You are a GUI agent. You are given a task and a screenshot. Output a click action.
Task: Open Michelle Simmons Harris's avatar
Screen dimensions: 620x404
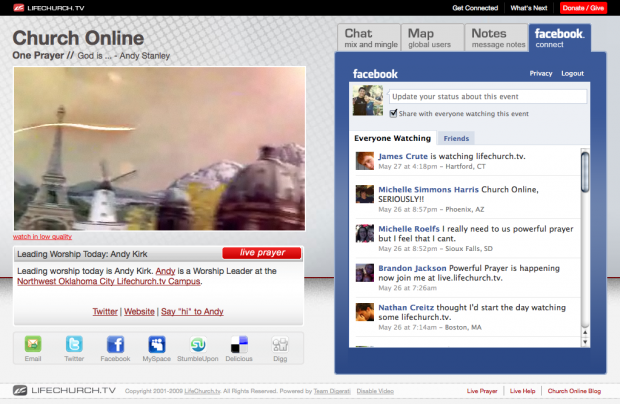pos(365,194)
